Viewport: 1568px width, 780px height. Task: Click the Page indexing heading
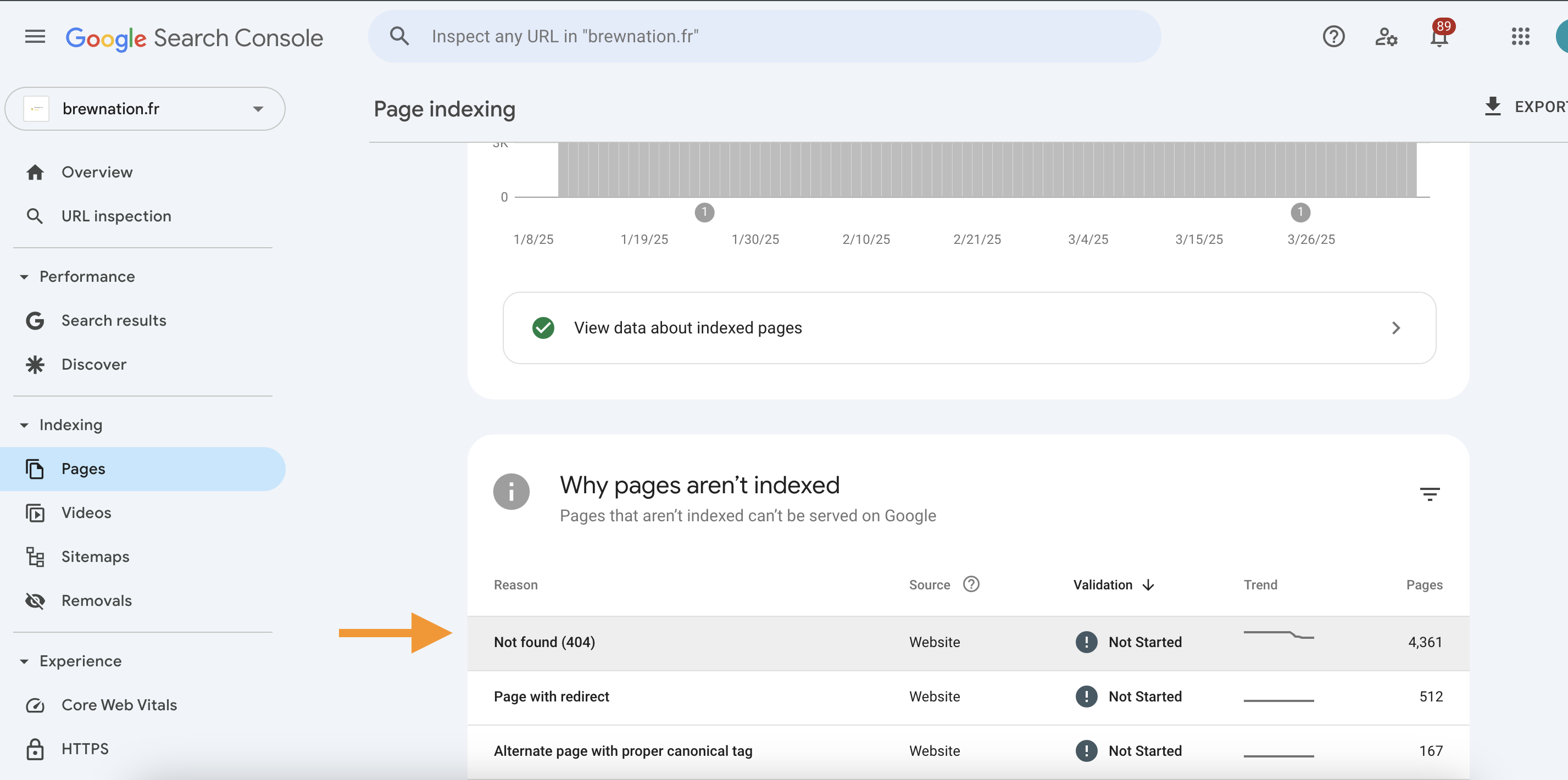coord(444,109)
